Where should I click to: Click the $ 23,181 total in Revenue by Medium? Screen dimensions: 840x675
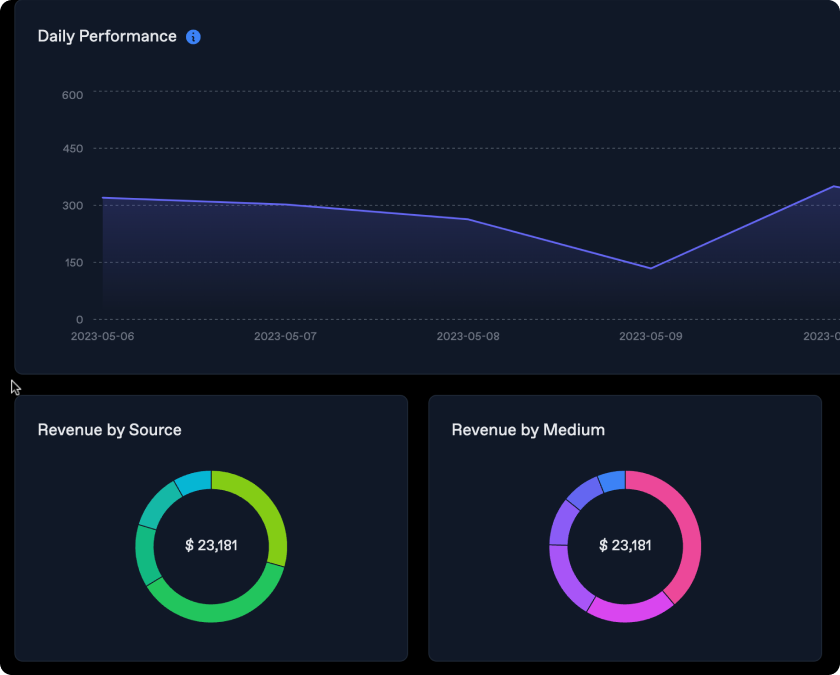pyautogui.click(x=625, y=545)
